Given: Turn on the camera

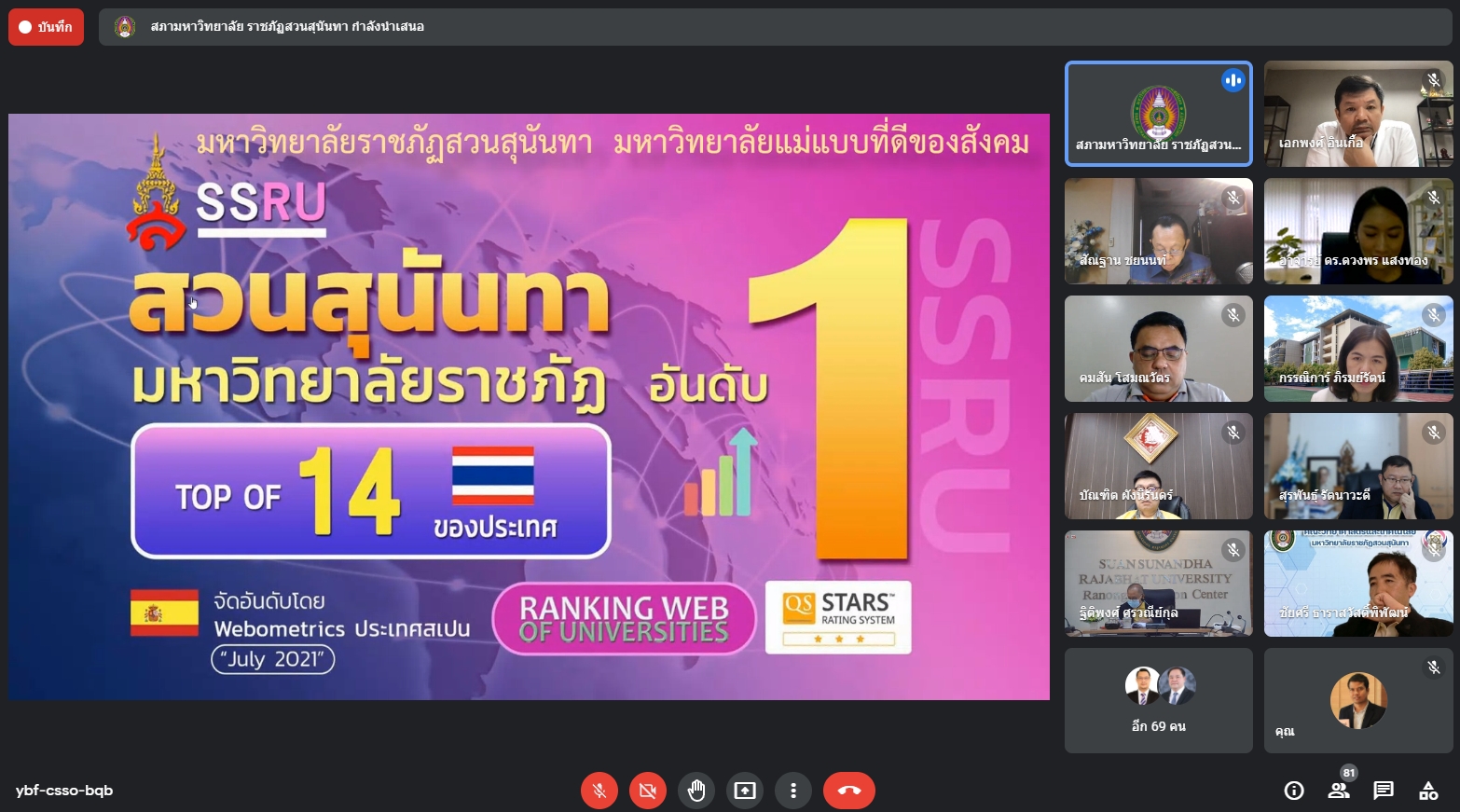Looking at the screenshot, I should 648,791.
